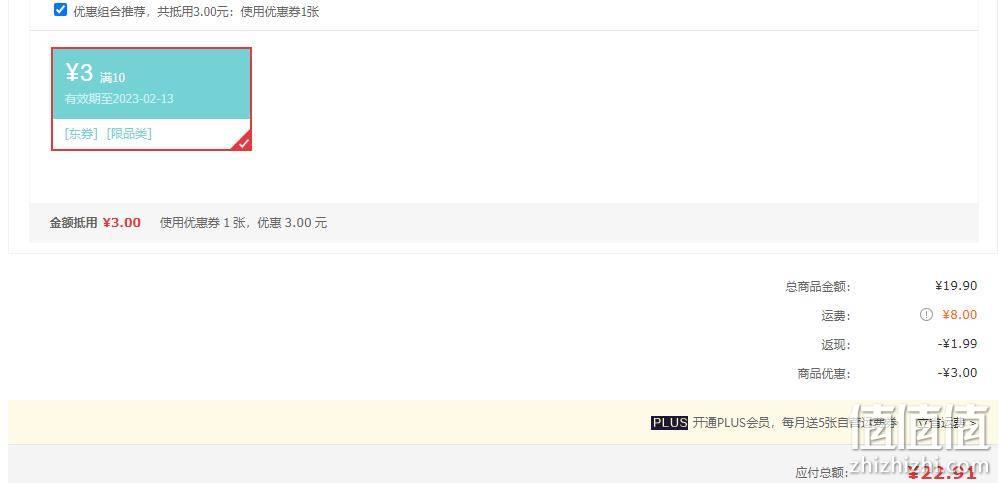The height and width of the screenshot is (483, 999).
Task: Click the shipping fee info icon
Action: point(926,315)
